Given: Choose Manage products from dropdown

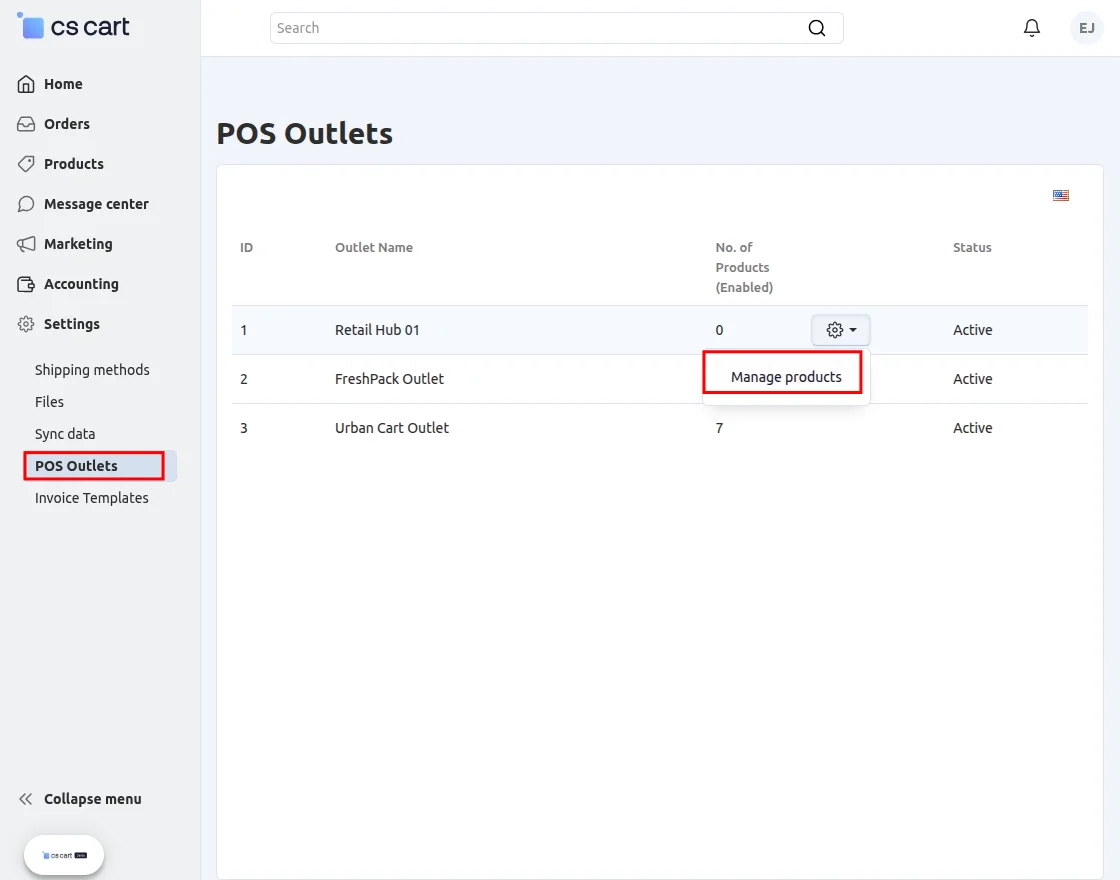Looking at the screenshot, I should click(x=786, y=377).
